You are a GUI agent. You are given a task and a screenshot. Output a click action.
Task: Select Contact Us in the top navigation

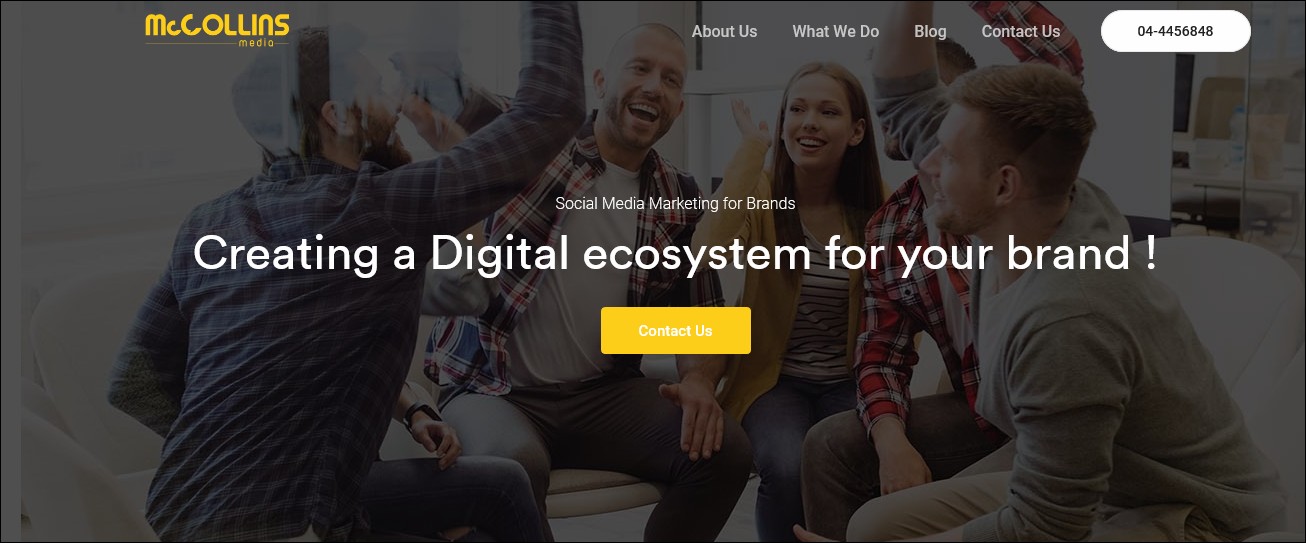tap(1020, 31)
